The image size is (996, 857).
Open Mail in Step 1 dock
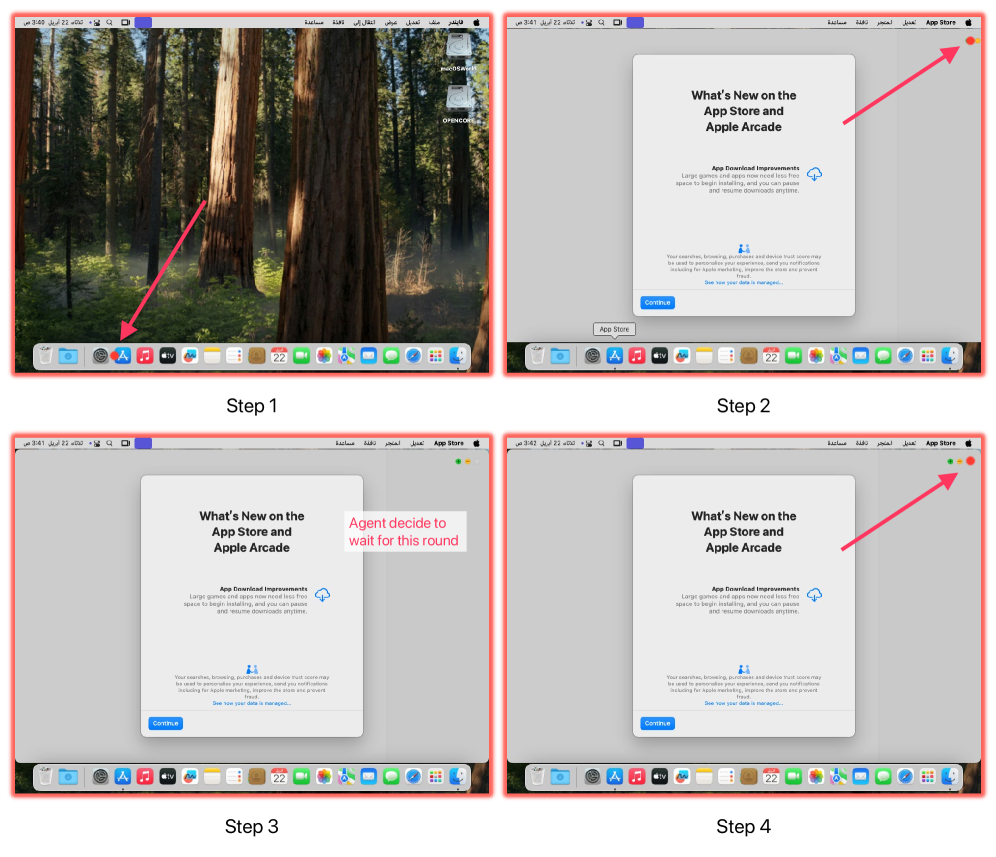tap(368, 356)
